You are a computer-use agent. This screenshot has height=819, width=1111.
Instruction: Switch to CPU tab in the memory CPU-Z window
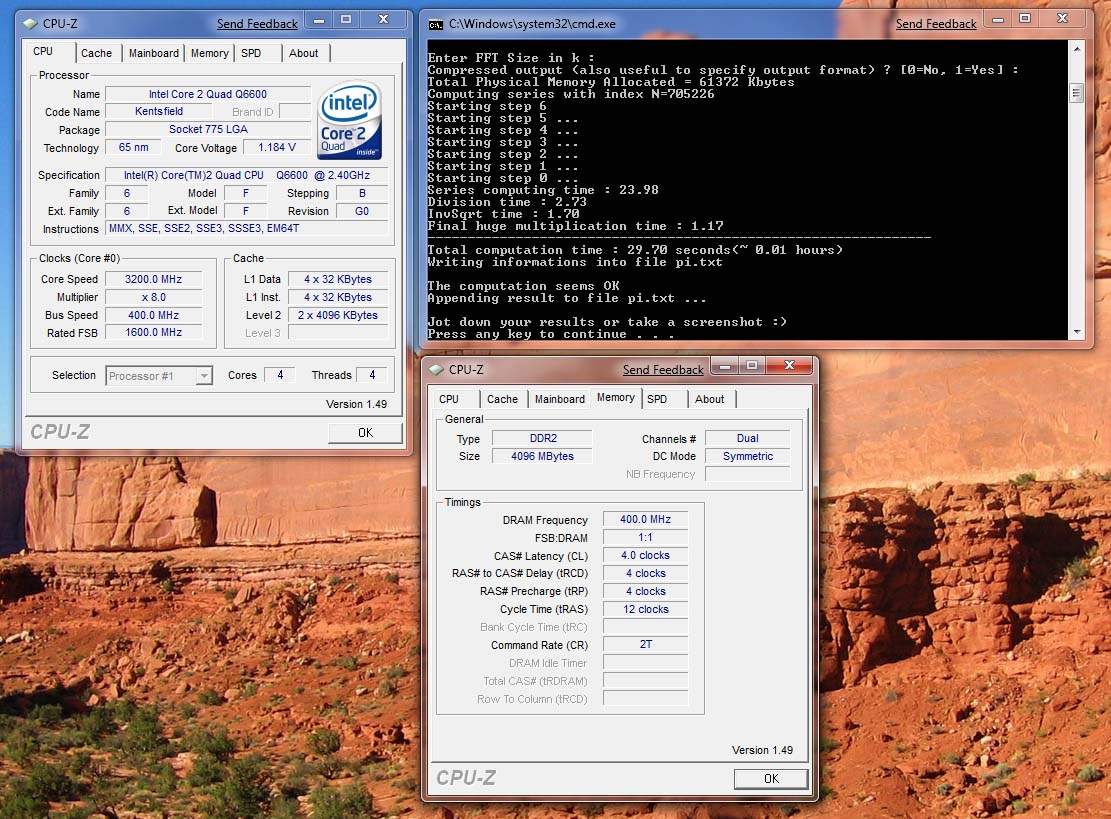pos(449,399)
